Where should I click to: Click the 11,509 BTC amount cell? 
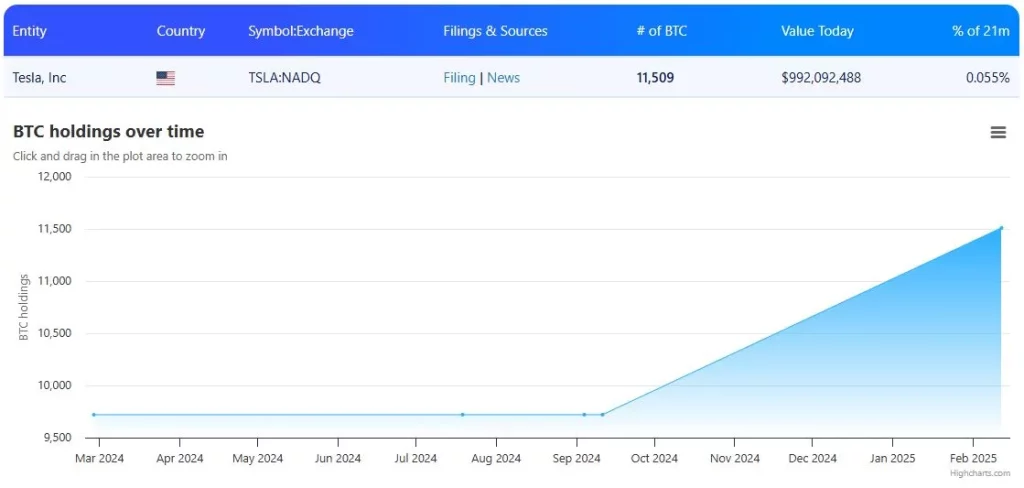pos(655,78)
